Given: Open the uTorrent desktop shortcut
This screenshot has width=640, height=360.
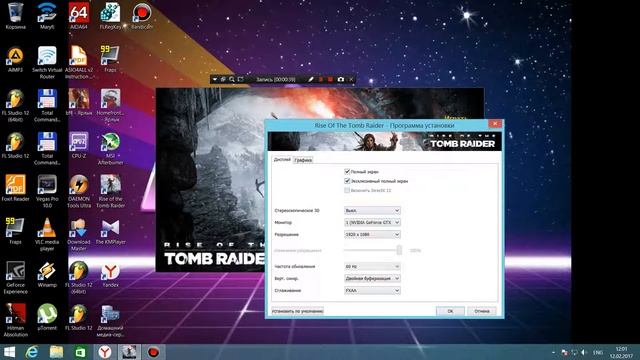Looking at the screenshot, I should click(x=47, y=317).
